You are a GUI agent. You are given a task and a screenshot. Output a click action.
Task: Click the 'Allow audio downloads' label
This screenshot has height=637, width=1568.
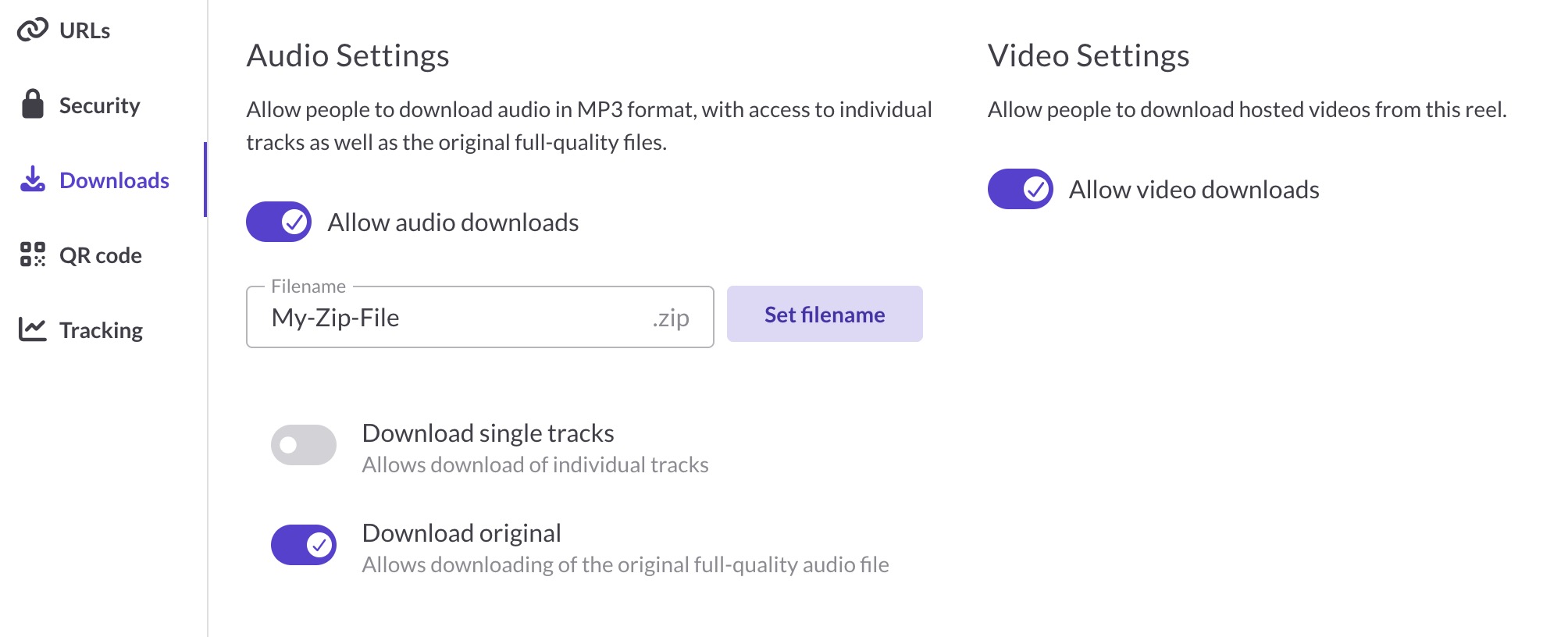(x=453, y=222)
